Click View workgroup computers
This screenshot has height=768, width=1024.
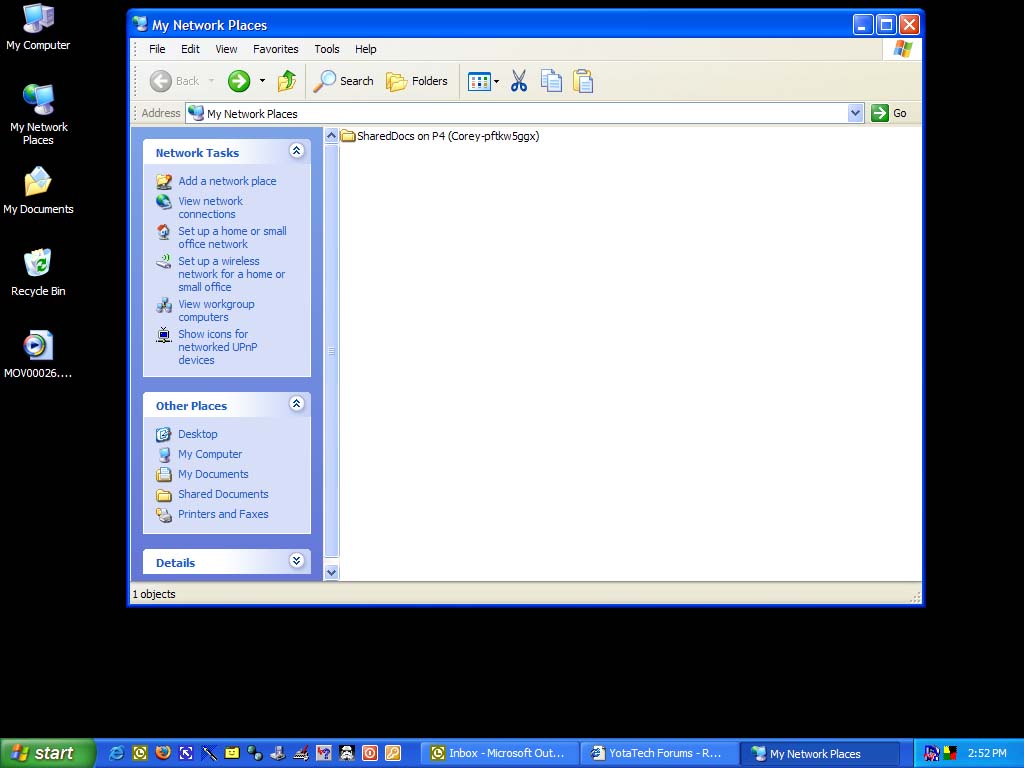pyautogui.click(x=216, y=311)
